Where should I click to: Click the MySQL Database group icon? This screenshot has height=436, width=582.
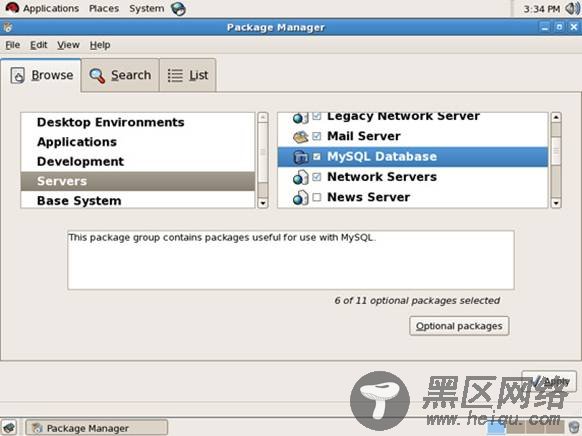coord(300,157)
